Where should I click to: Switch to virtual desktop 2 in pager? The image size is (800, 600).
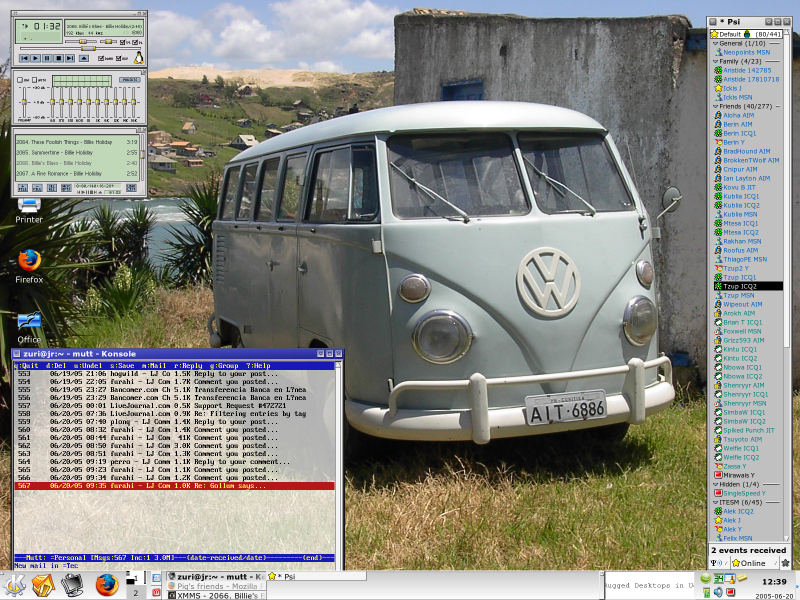click(135, 593)
